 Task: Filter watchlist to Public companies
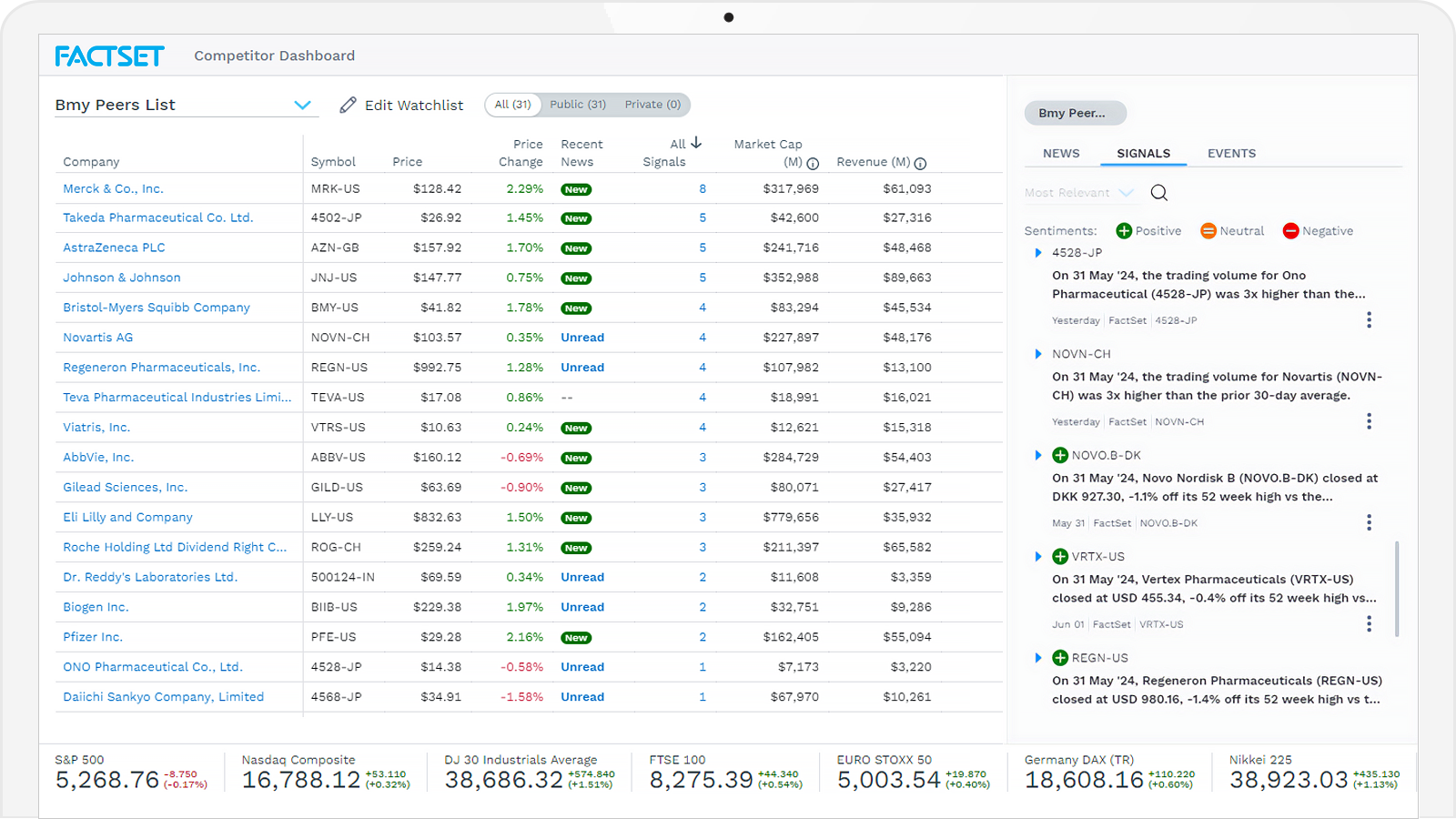(x=578, y=105)
